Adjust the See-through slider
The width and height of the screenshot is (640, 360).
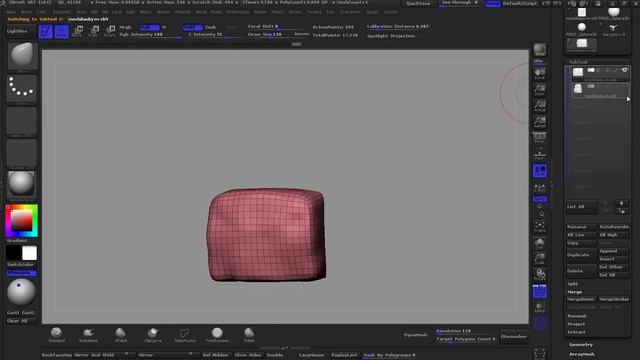[460, 3]
